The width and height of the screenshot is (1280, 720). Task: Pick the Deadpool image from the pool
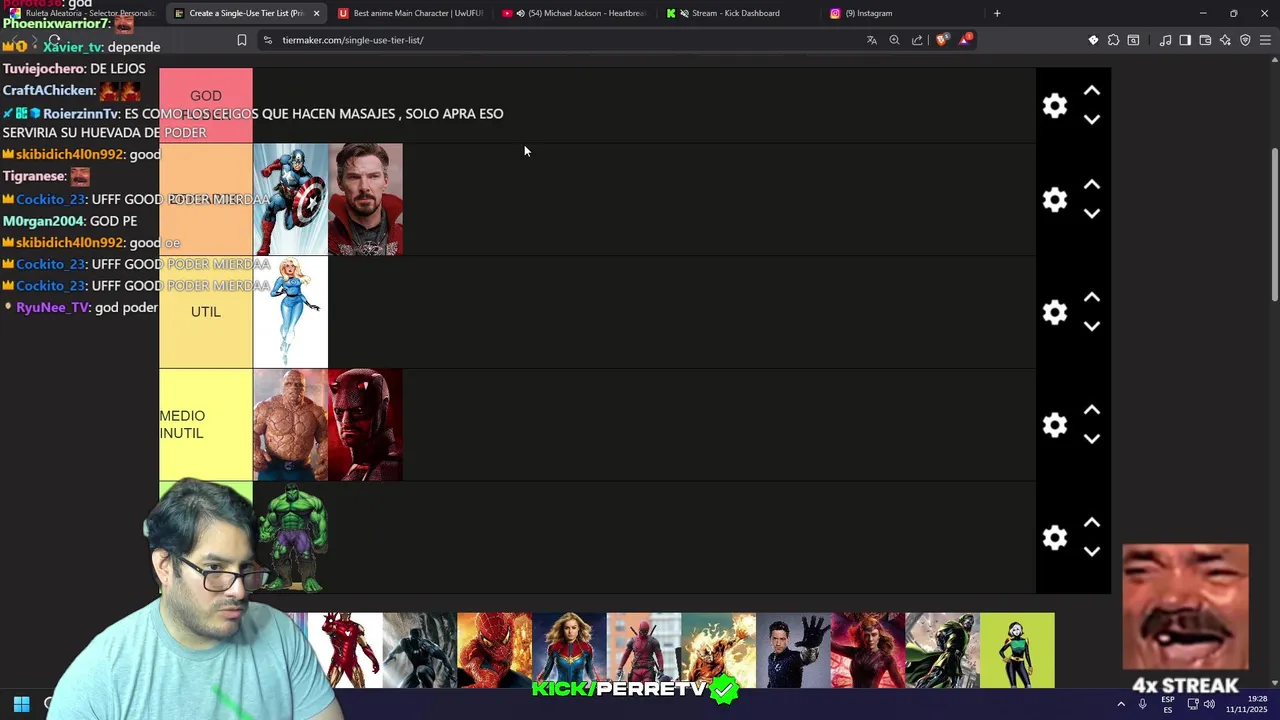click(644, 650)
